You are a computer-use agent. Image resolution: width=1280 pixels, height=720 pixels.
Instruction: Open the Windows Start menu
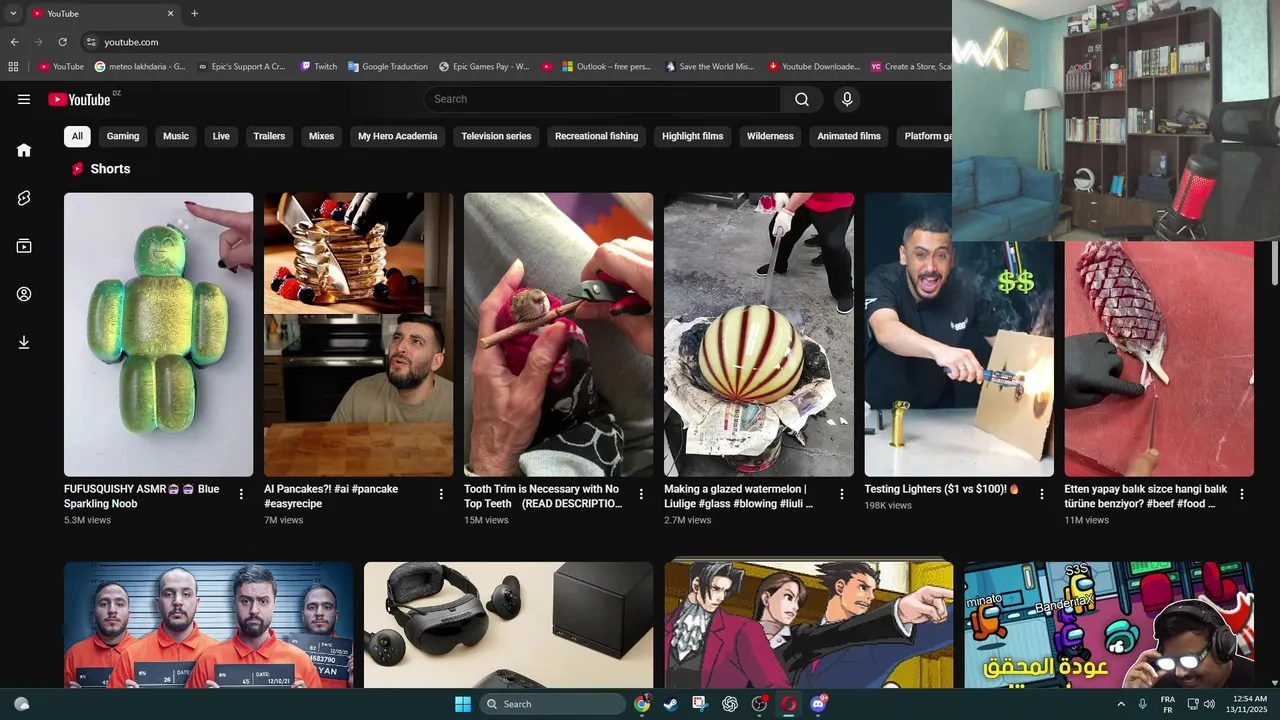click(462, 704)
